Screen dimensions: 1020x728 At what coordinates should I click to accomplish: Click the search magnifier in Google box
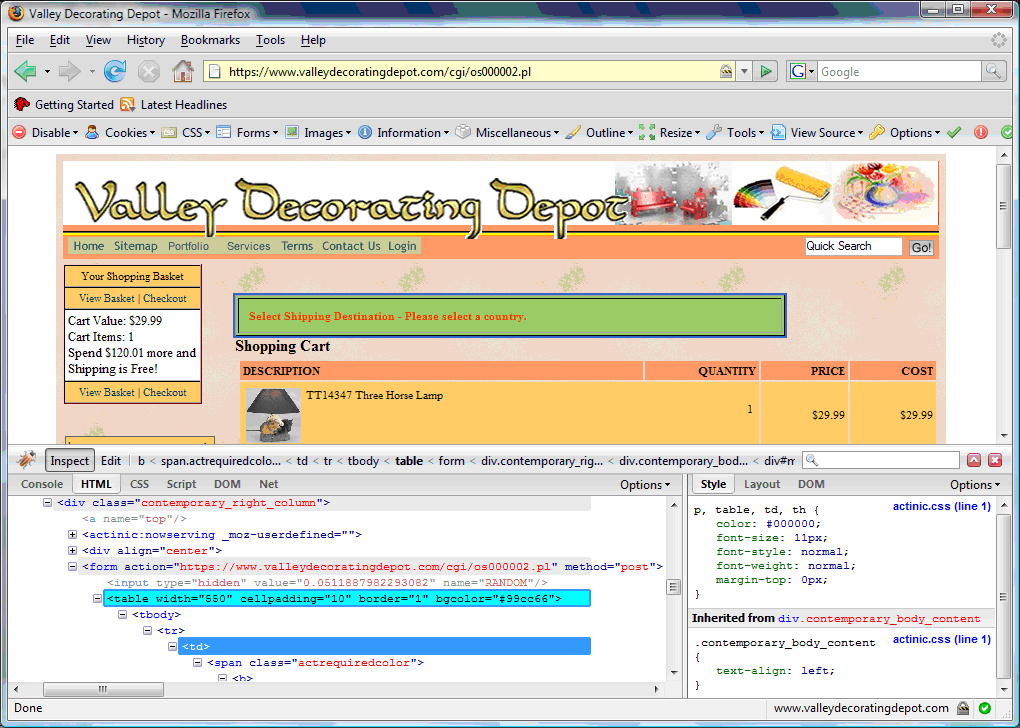(x=993, y=71)
